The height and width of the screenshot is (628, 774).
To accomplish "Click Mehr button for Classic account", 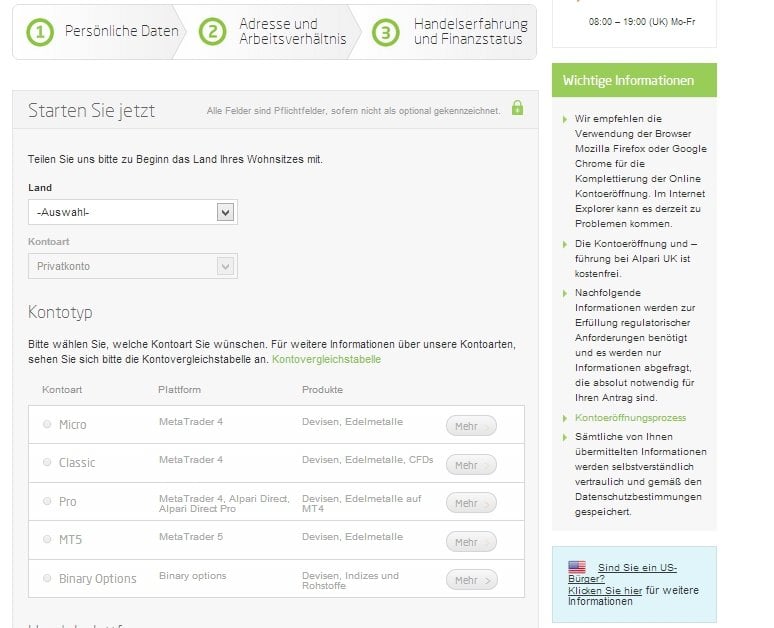I will click(x=471, y=465).
